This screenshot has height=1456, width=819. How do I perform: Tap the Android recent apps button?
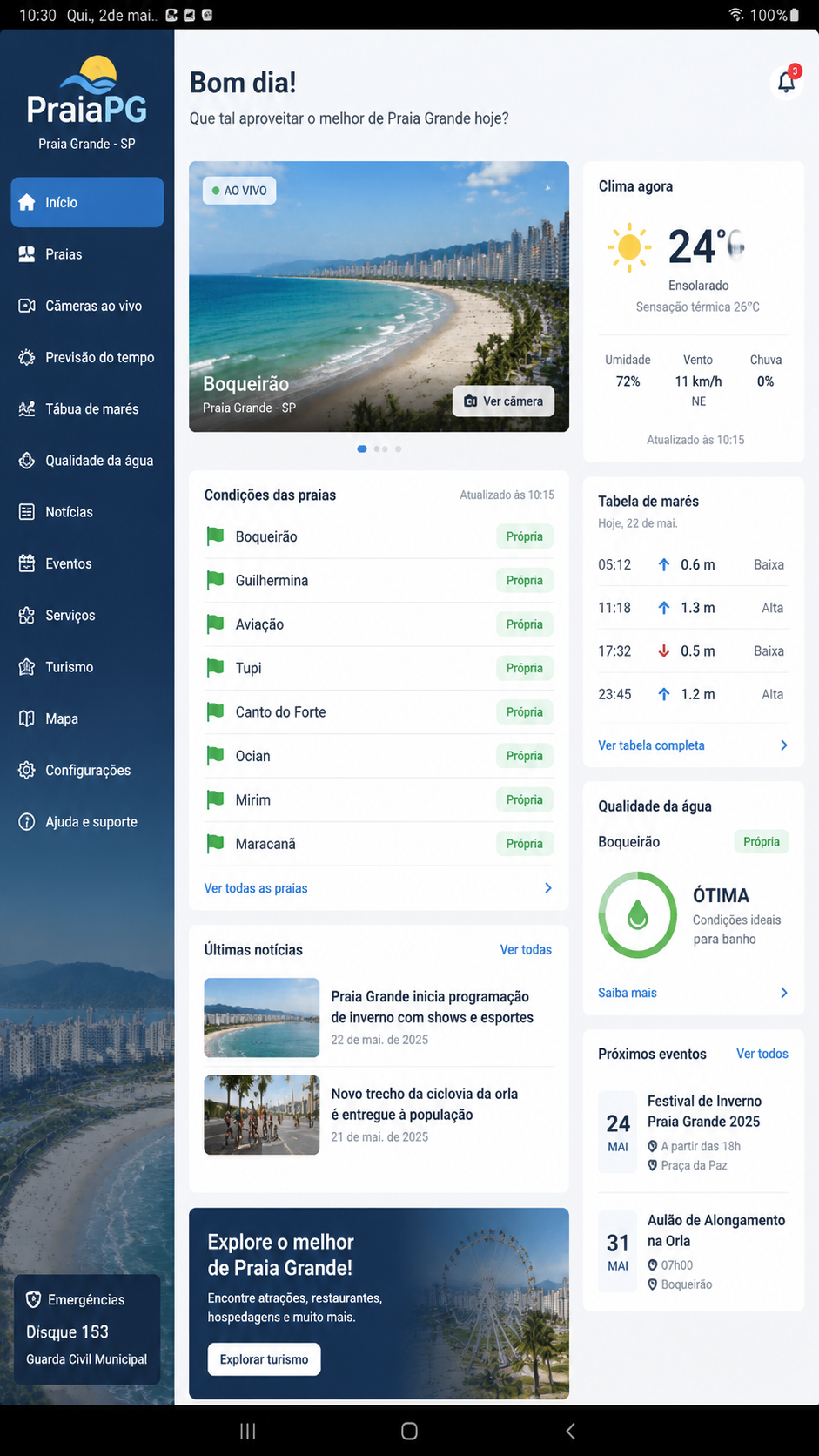(x=248, y=1431)
